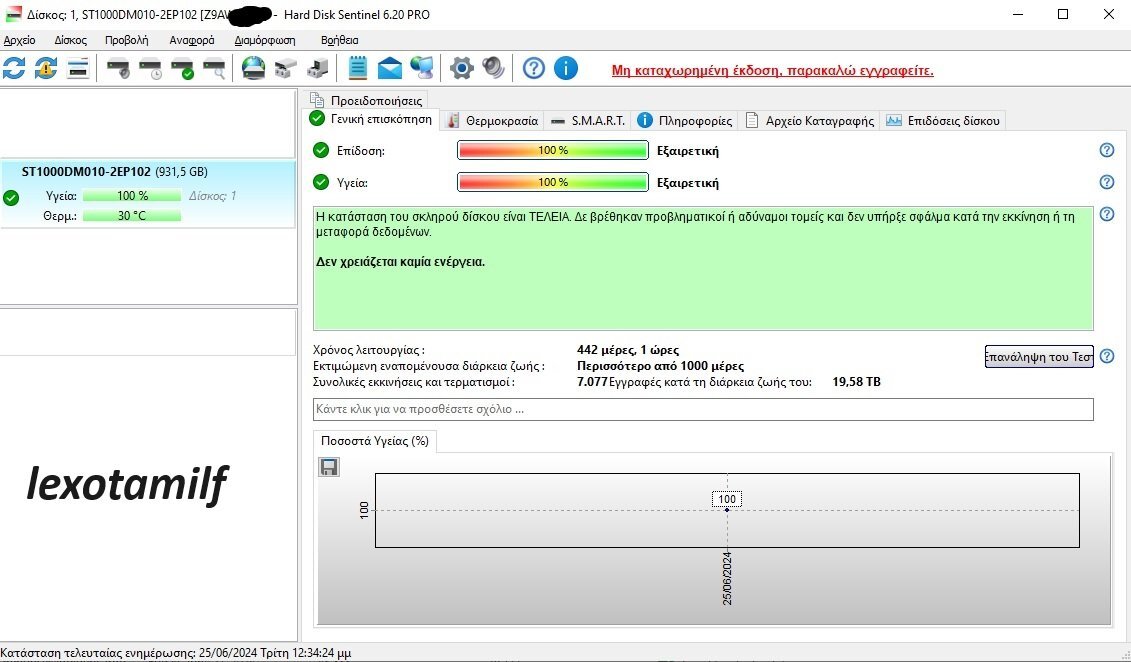Open the S.M.A.R.T. tab
Image resolution: width=1131 pixels, height=662 pixels.
click(588, 120)
